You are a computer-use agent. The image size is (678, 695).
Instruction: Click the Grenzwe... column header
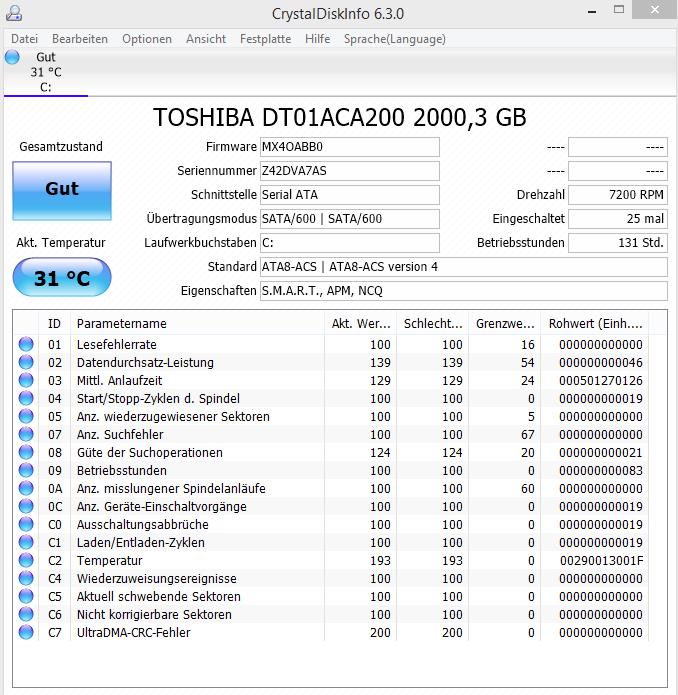pos(505,324)
